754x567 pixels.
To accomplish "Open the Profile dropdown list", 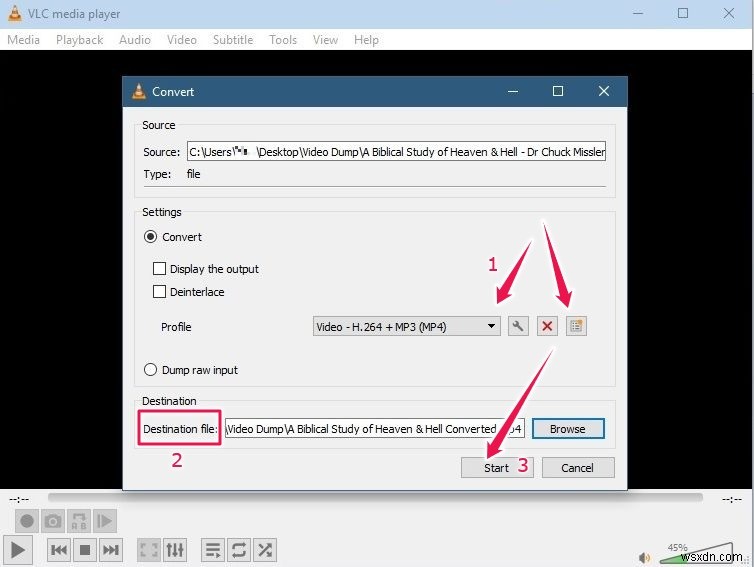I will pyautogui.click(x=406, y=326).
